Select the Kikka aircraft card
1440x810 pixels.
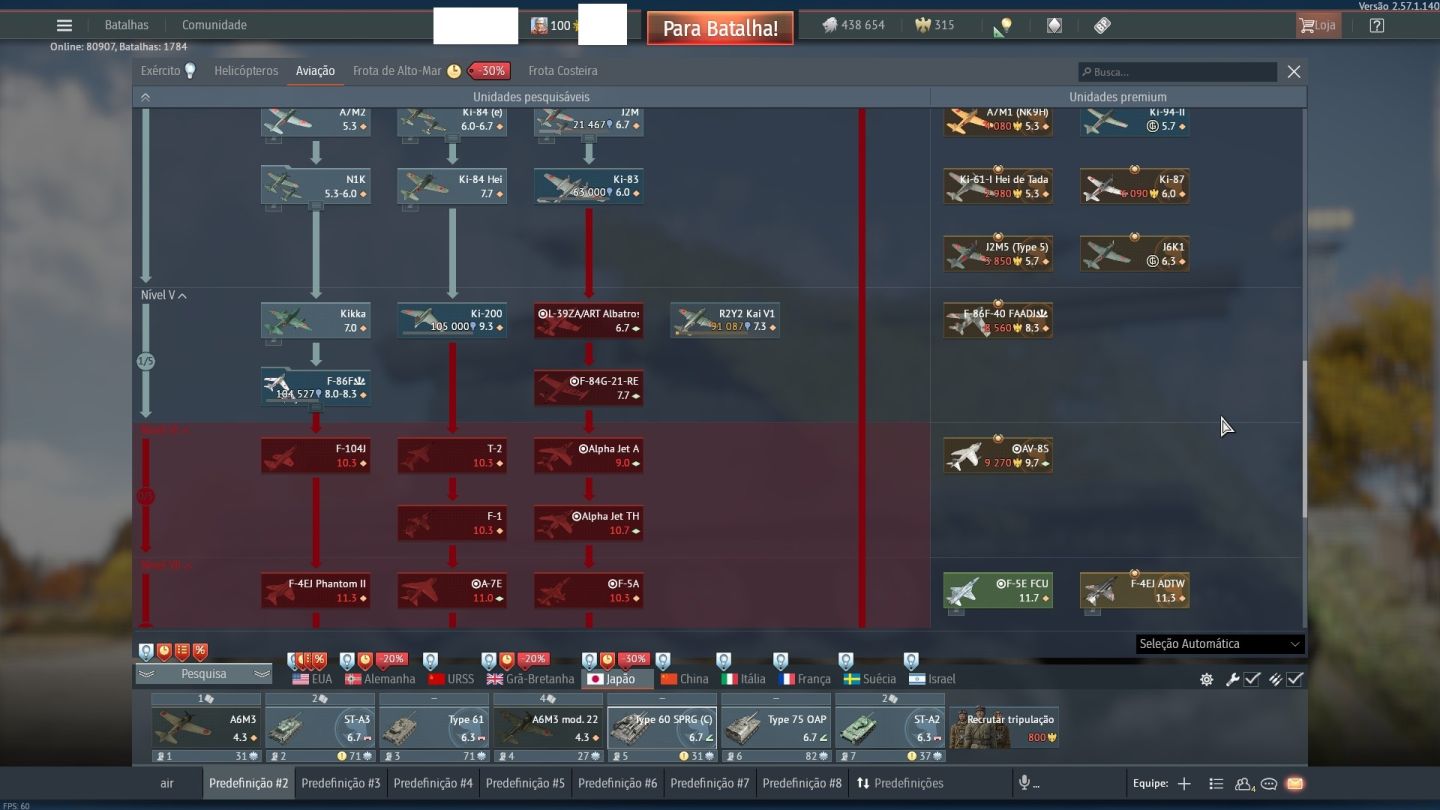pos(316,320)
